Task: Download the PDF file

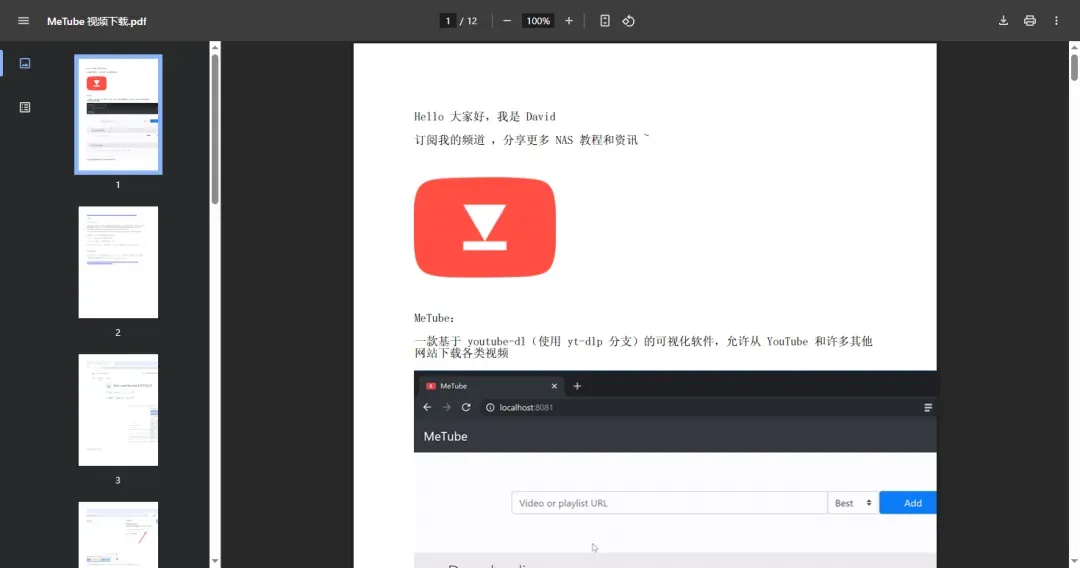Action: click(x=1004, y=21)
